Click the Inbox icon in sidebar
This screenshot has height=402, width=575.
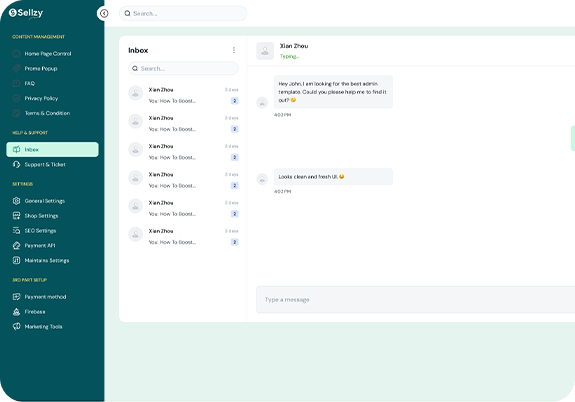pos(17,149)
